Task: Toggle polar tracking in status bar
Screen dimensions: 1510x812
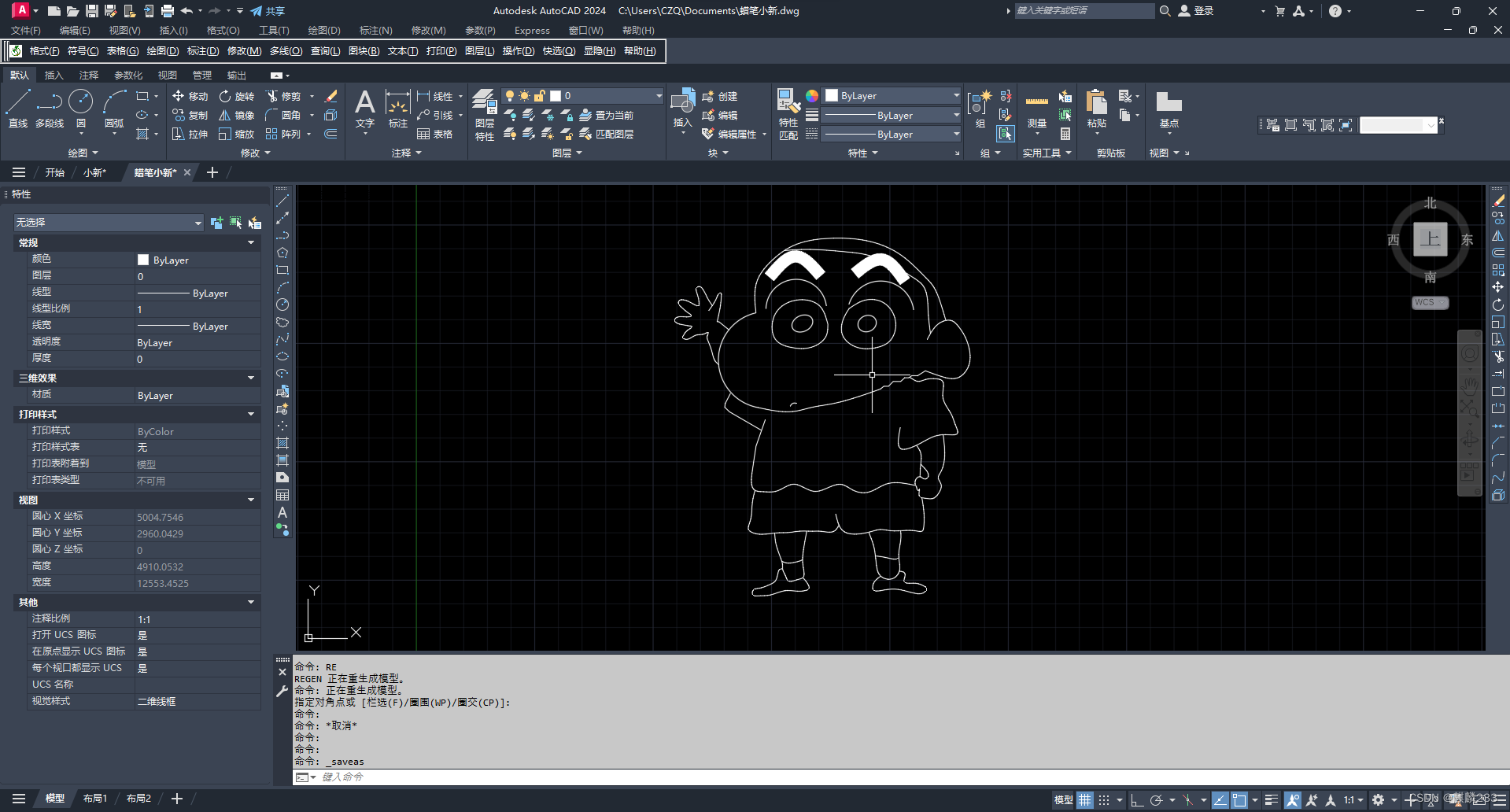Action: coord(1156,799)
